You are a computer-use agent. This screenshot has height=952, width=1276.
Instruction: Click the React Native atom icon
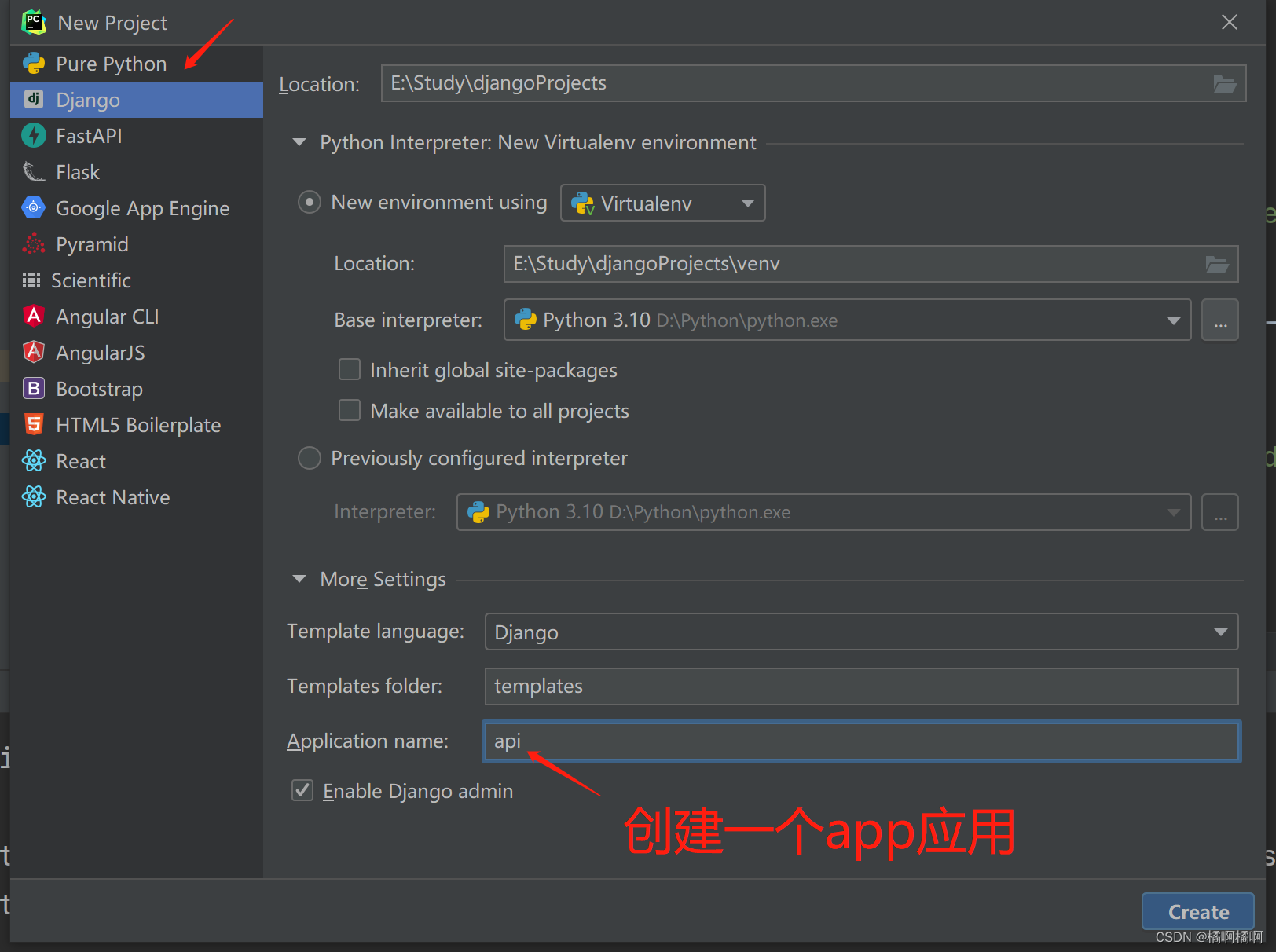pos(34,496)
